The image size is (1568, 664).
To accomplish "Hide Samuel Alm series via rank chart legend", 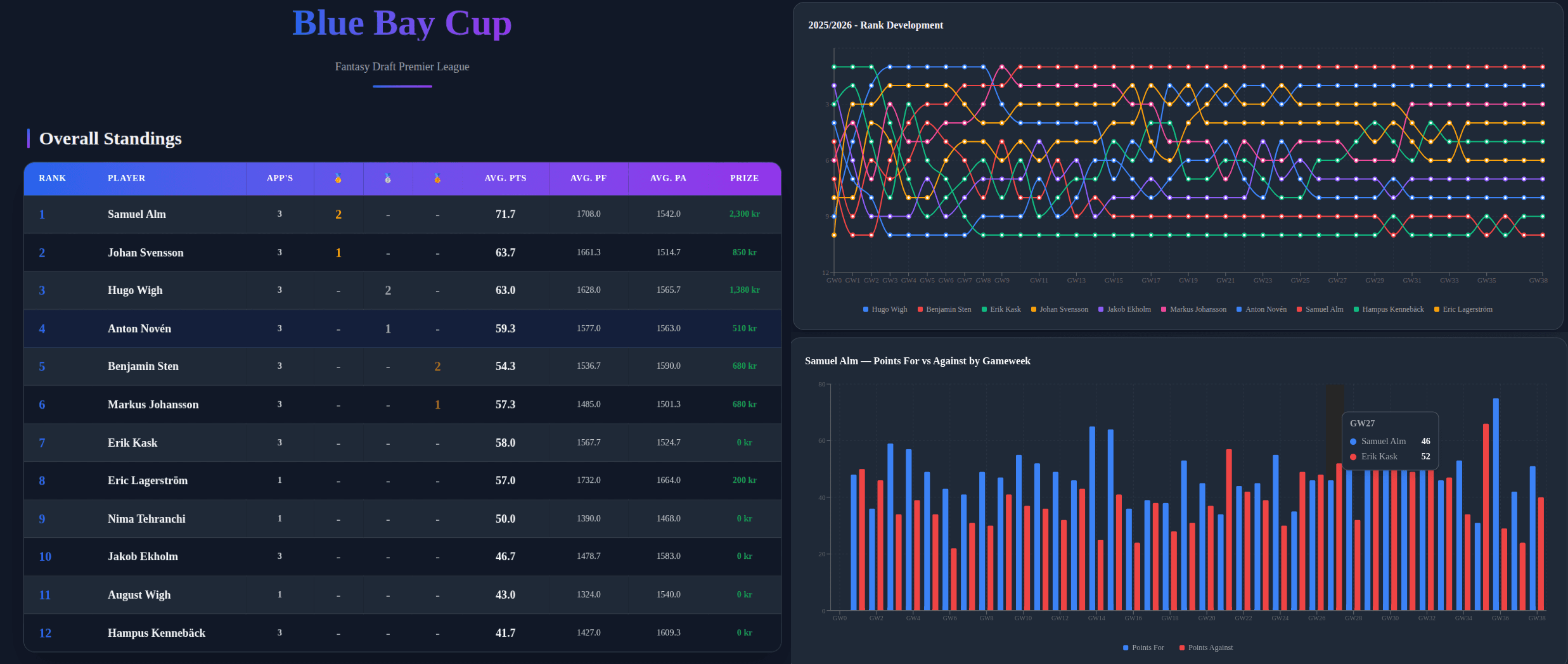I will click(1320, 309).
